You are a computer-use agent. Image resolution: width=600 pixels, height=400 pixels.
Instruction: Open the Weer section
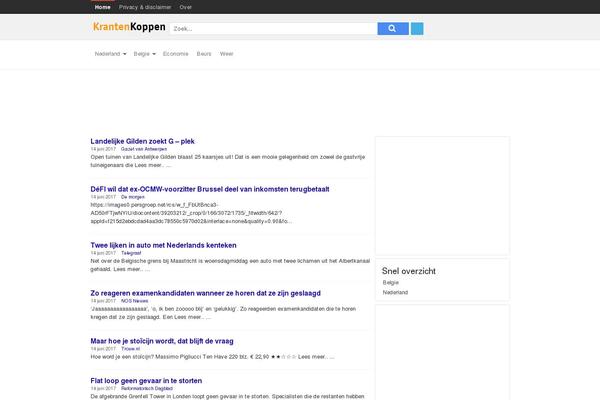[x=227, y=54]
